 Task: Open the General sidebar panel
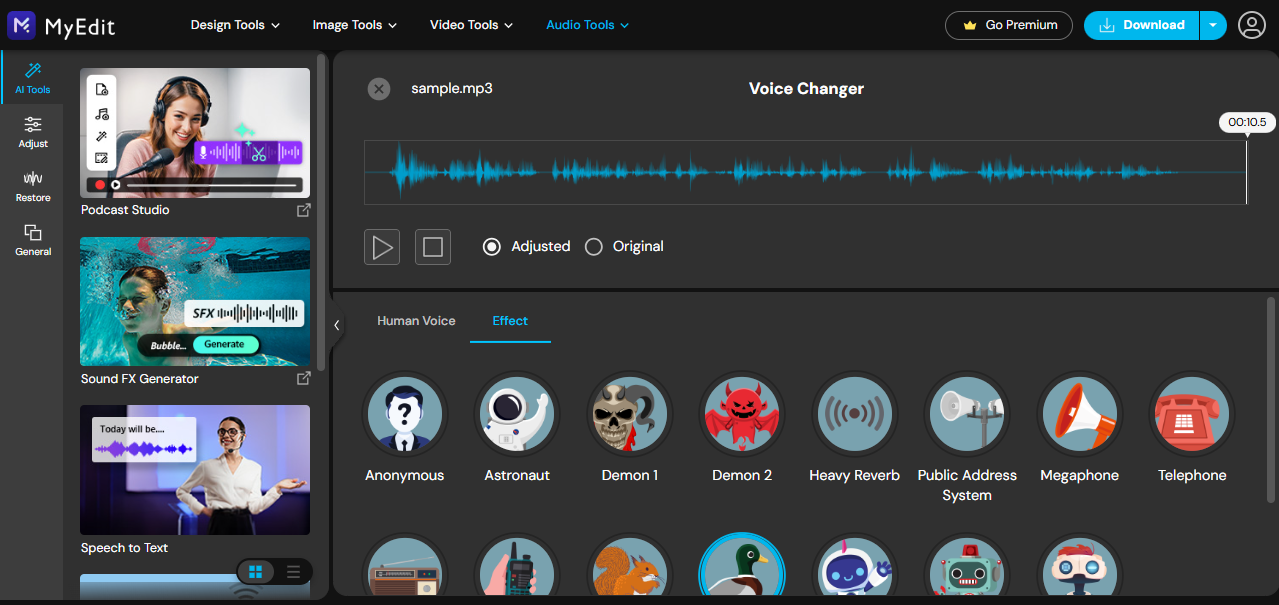click(x=32, y=240)
